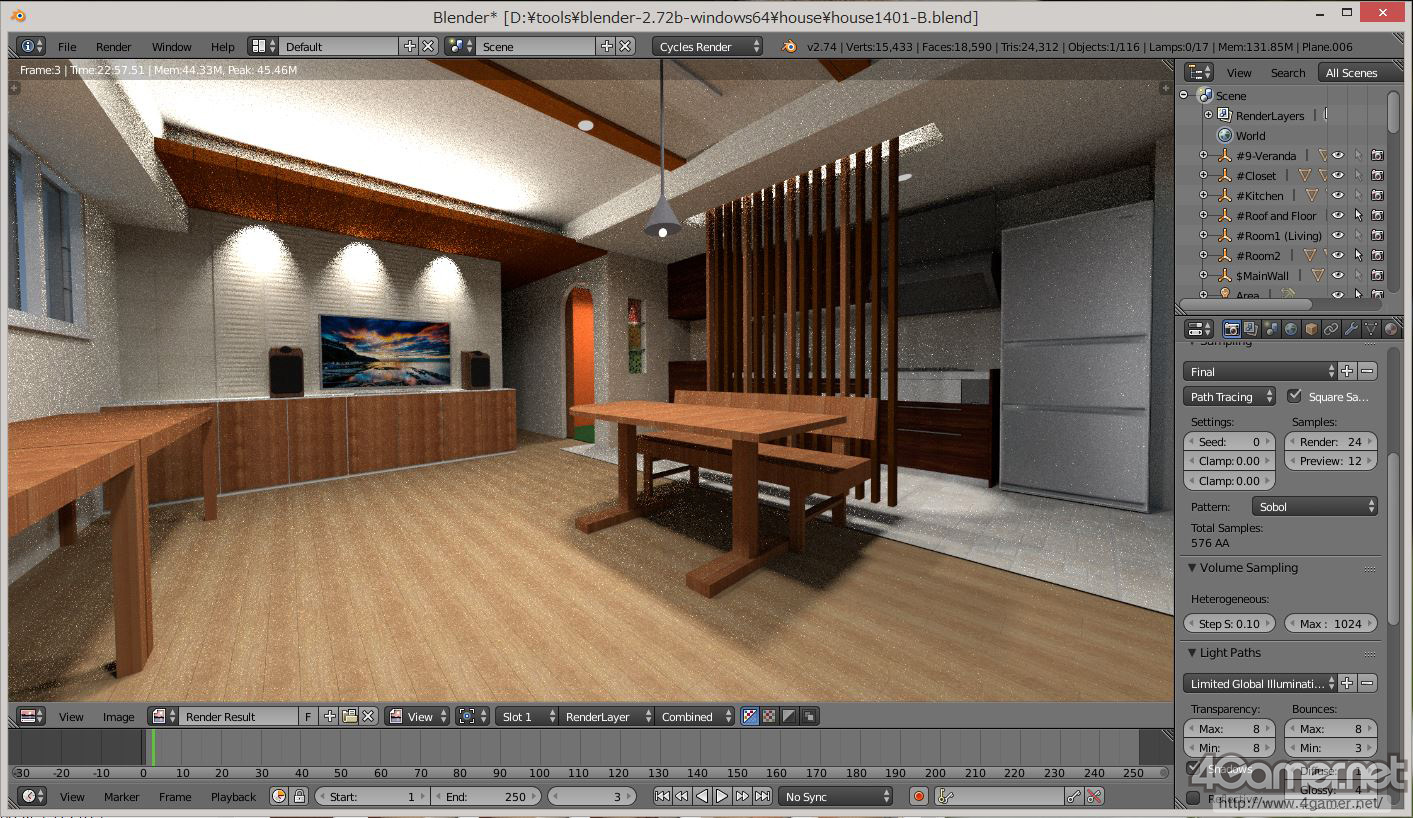The height and width of the screenshot is (818, 1413).
Task: Collapse the Volume Sampling panel
Action: click(1192, 567)
